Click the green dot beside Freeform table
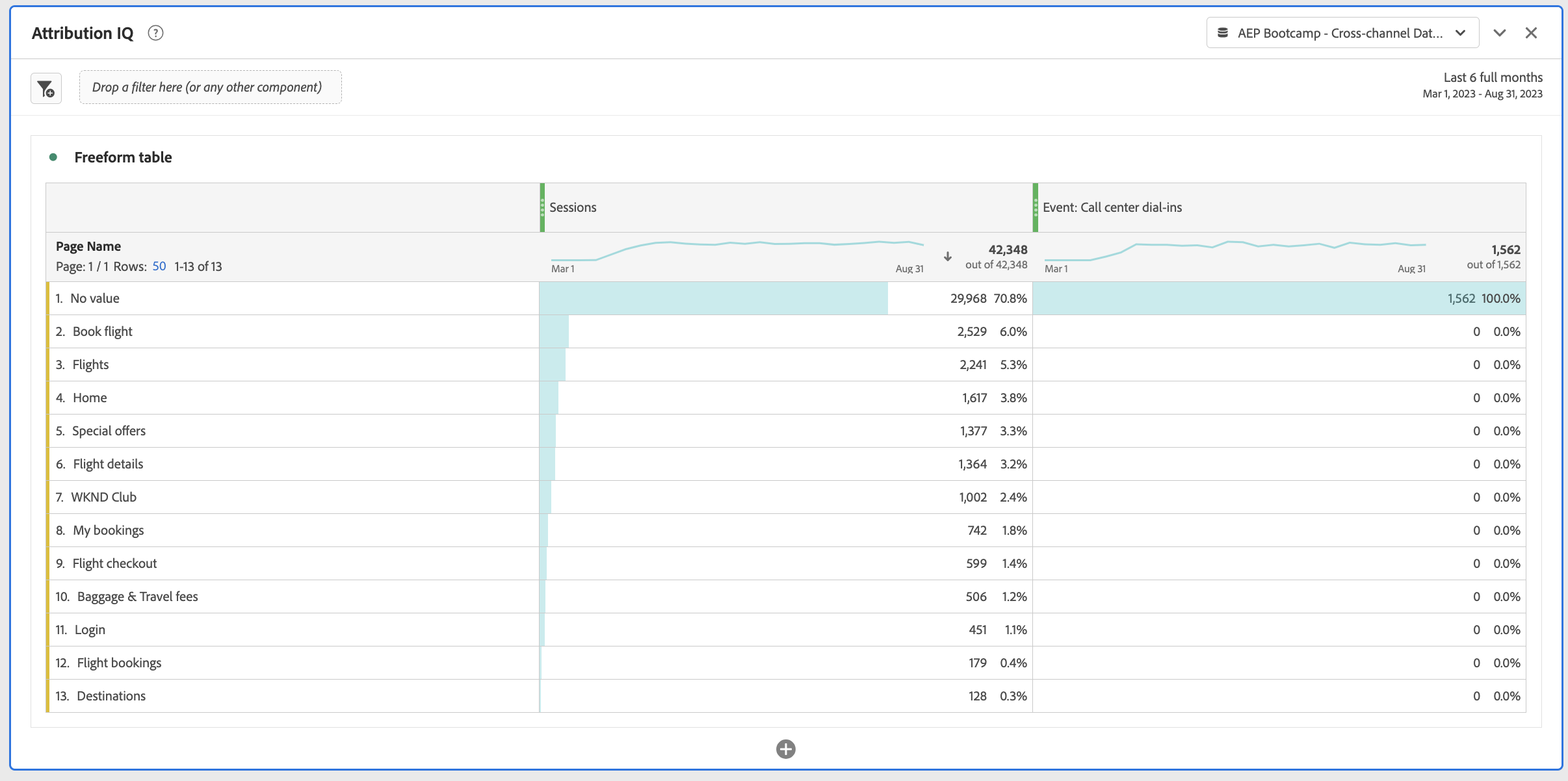 [x=53, y=157]
